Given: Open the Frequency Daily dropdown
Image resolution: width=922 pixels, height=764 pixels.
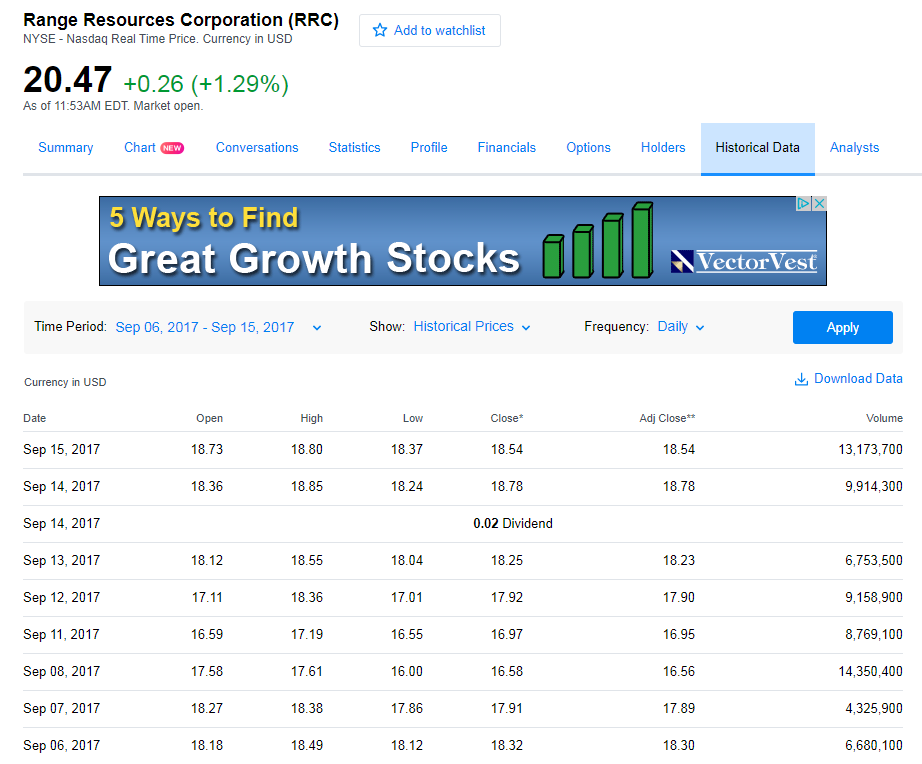Looking at the screenshot, I should click(x=680, y=326).
